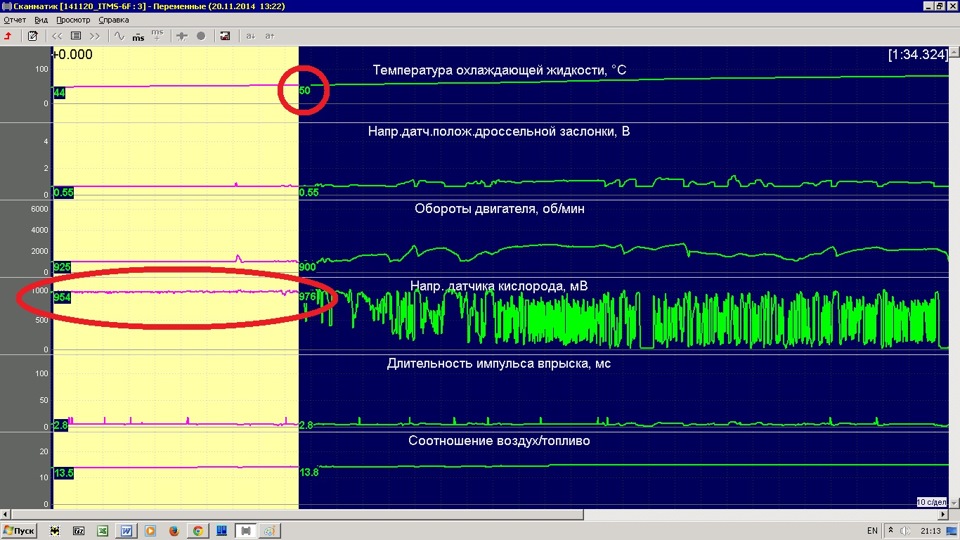Click the volume speaker tray icon

(906, 531)
